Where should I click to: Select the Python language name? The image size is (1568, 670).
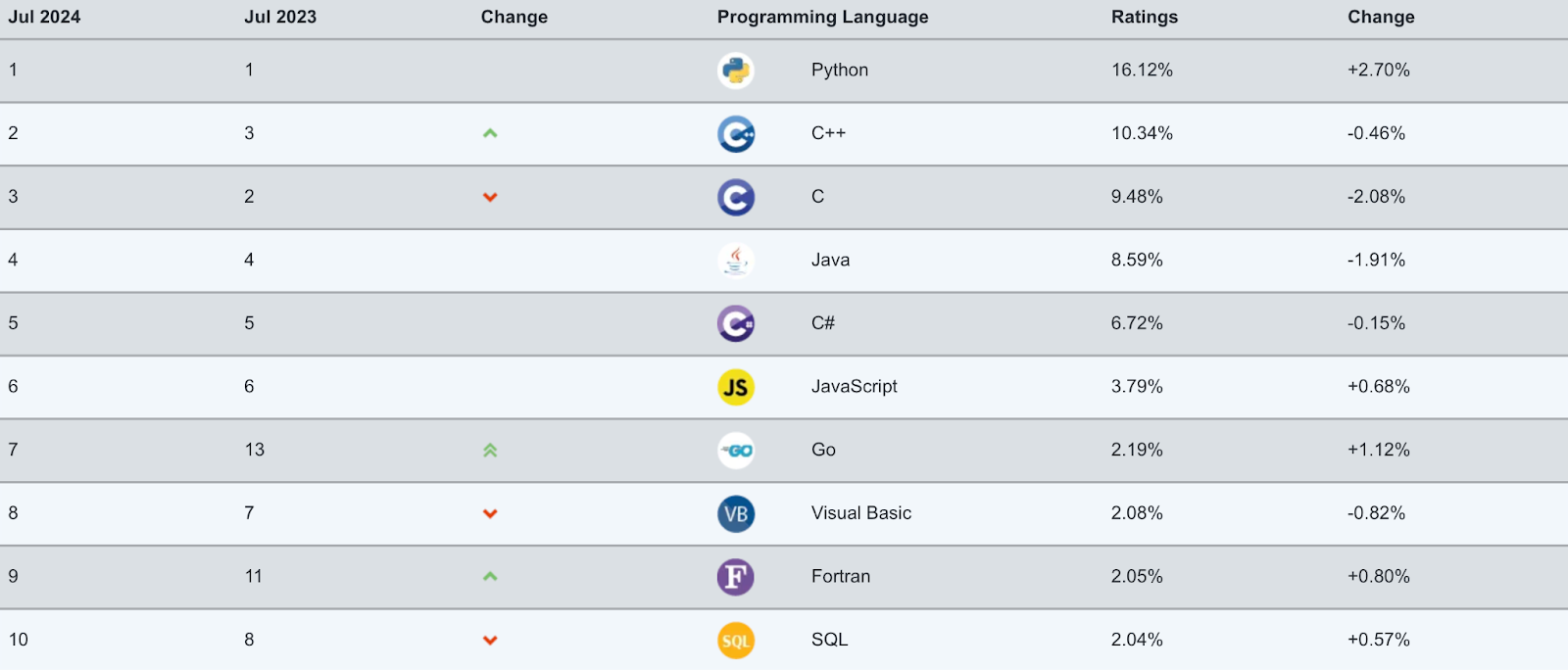839,70
